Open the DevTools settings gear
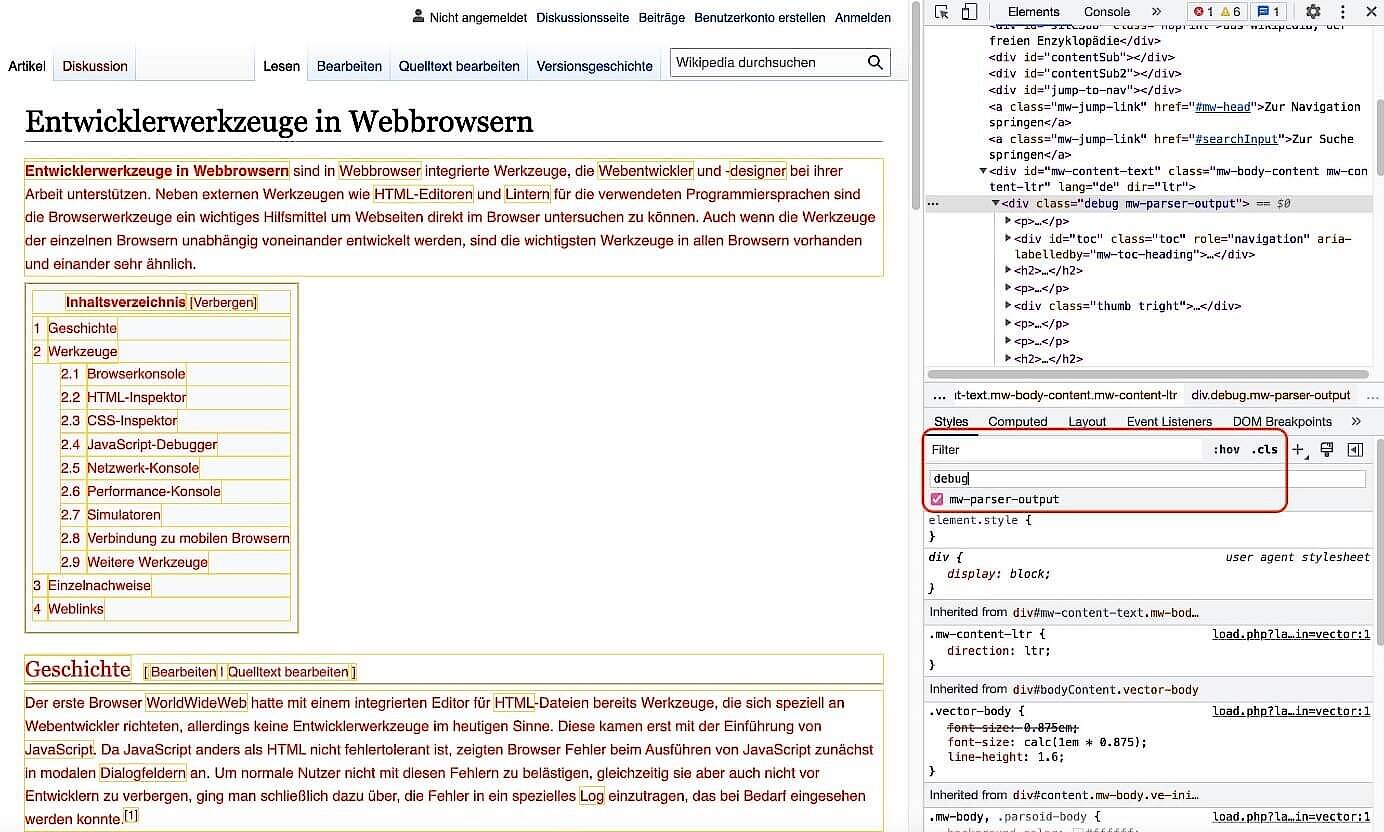The width and height of the screenshot is (1384, 832). point(1313,12)
